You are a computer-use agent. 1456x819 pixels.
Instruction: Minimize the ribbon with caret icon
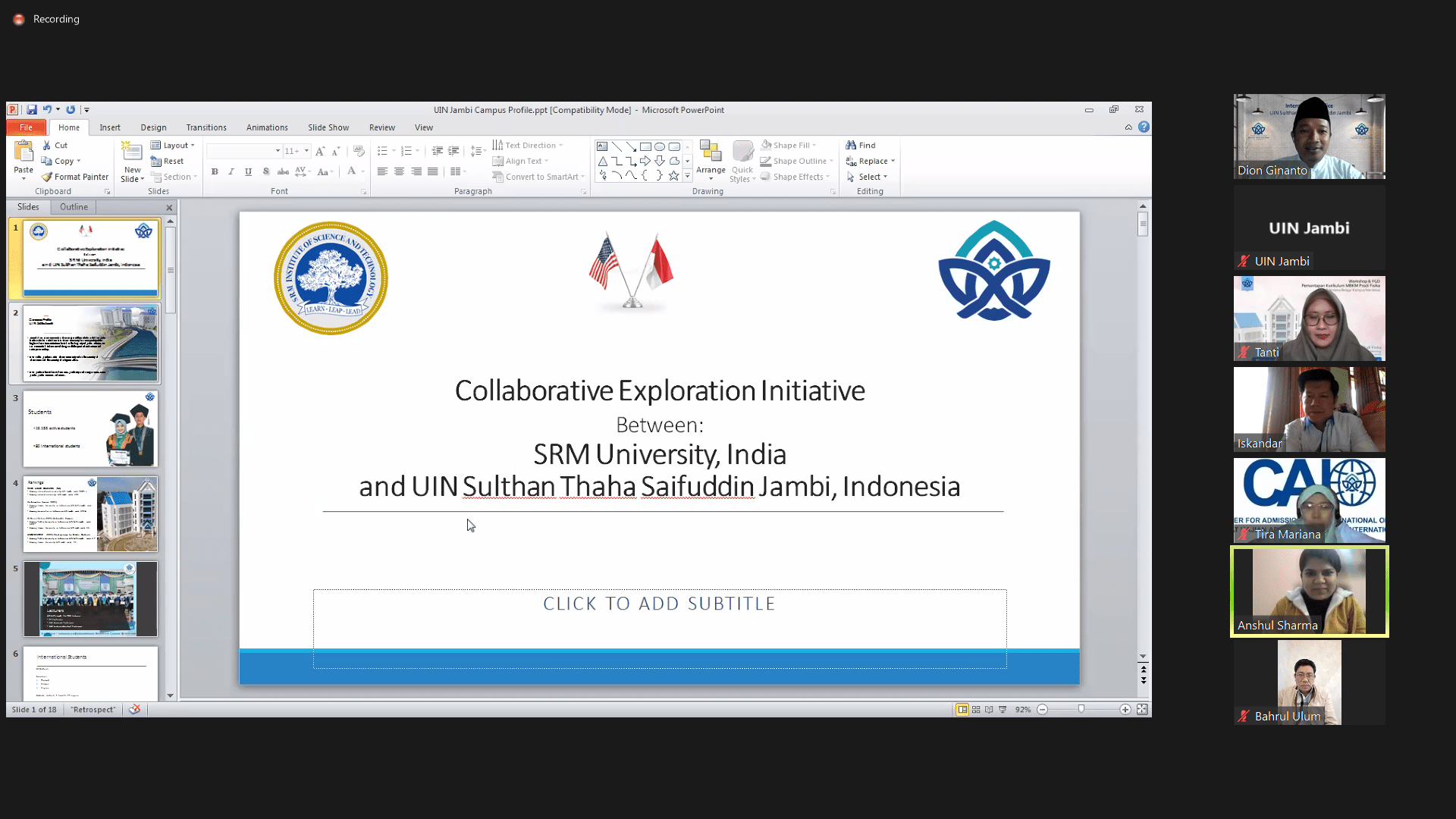pyautogui.click(x=1128, y=127)
